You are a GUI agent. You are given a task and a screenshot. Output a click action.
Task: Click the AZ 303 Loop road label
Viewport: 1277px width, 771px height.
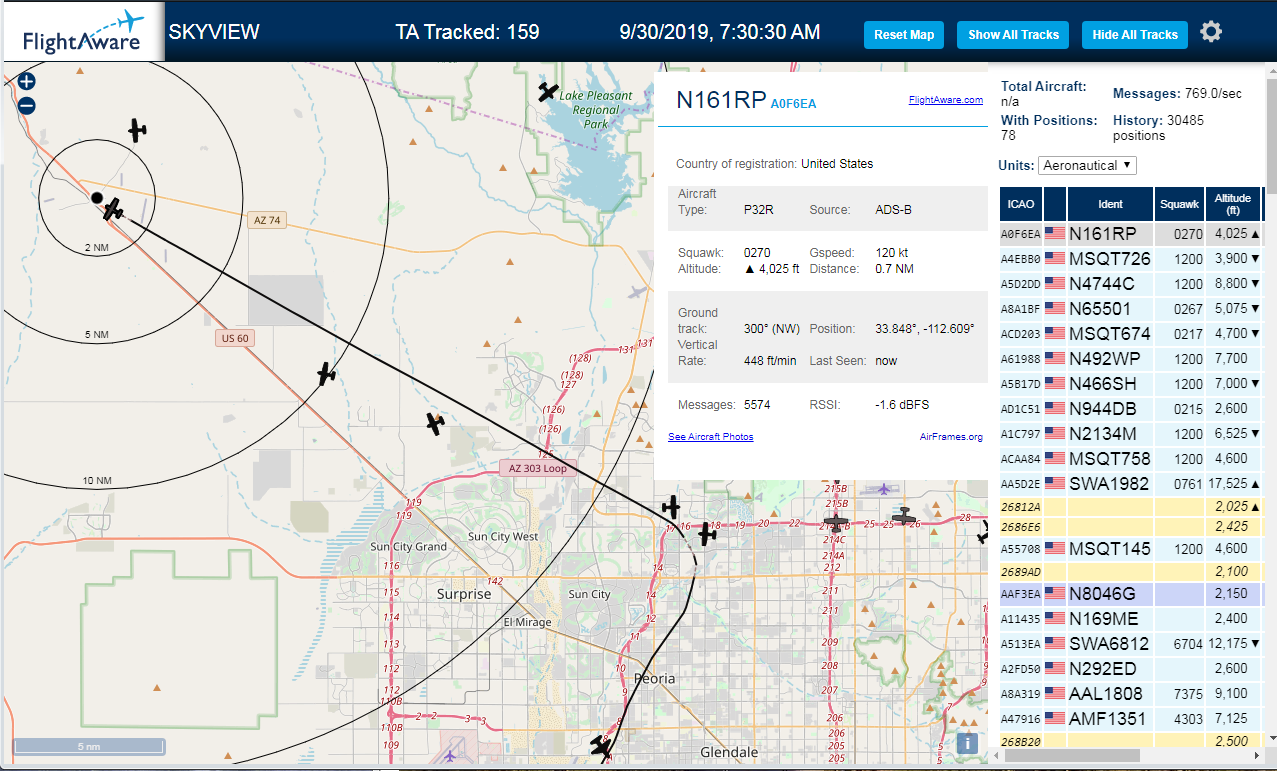click(x=537, y=468)
